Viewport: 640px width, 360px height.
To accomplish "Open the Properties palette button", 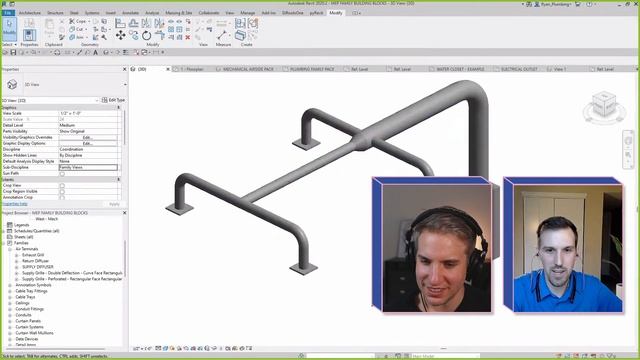I will pyautogui.click(x=29, y=35).
